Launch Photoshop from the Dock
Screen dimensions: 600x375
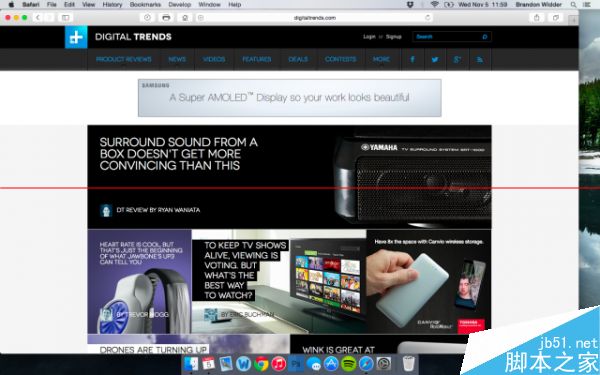[296, 364]
